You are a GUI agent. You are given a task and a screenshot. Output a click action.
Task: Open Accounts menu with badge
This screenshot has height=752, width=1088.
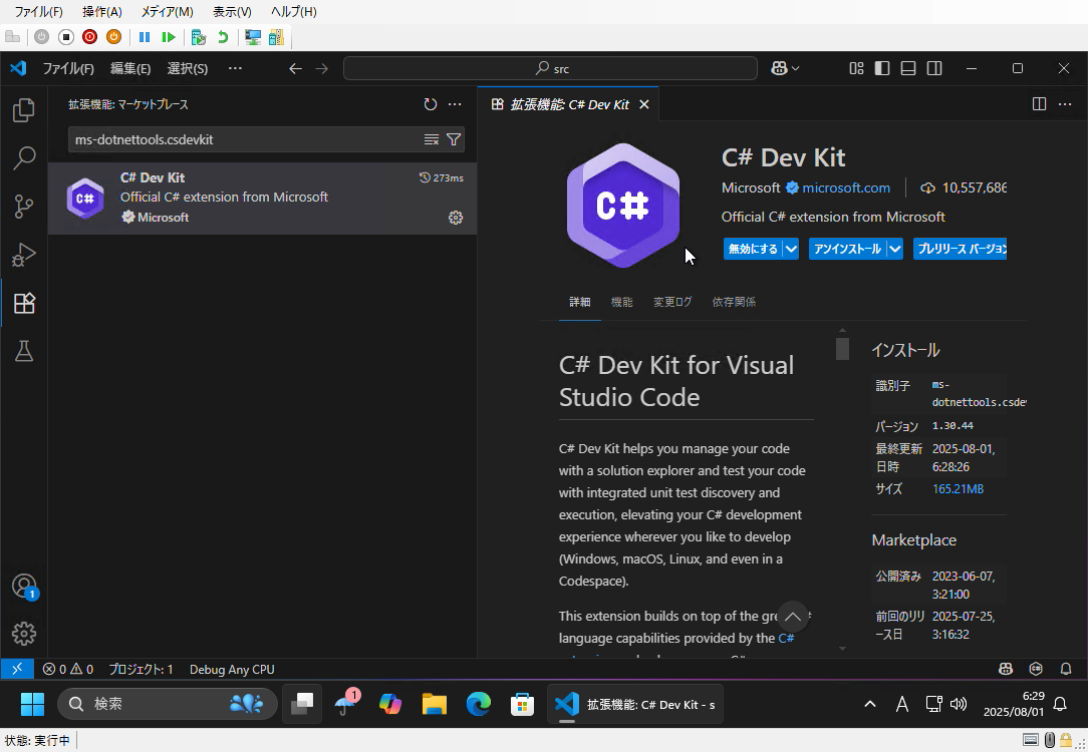click(24, 586)
